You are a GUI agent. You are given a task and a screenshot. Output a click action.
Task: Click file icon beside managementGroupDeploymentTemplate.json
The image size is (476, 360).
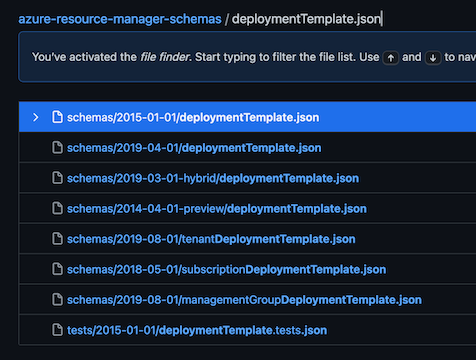pos(57,299)
